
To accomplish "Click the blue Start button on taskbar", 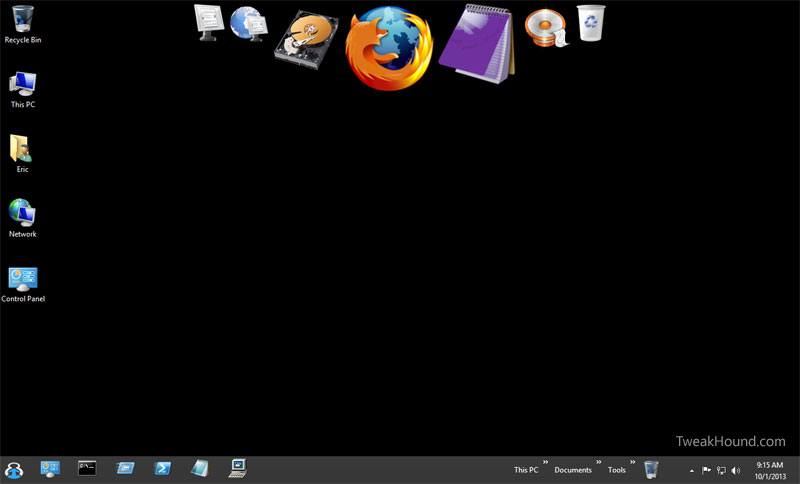I will (14, 469).
